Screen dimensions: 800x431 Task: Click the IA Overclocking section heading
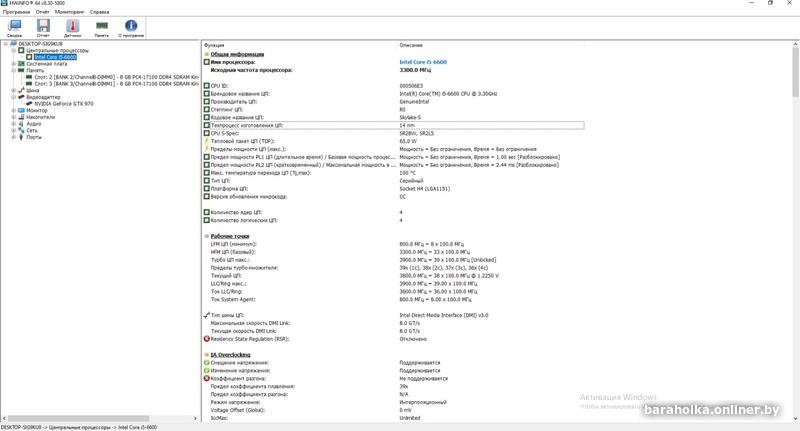click(x=231, y=354)
